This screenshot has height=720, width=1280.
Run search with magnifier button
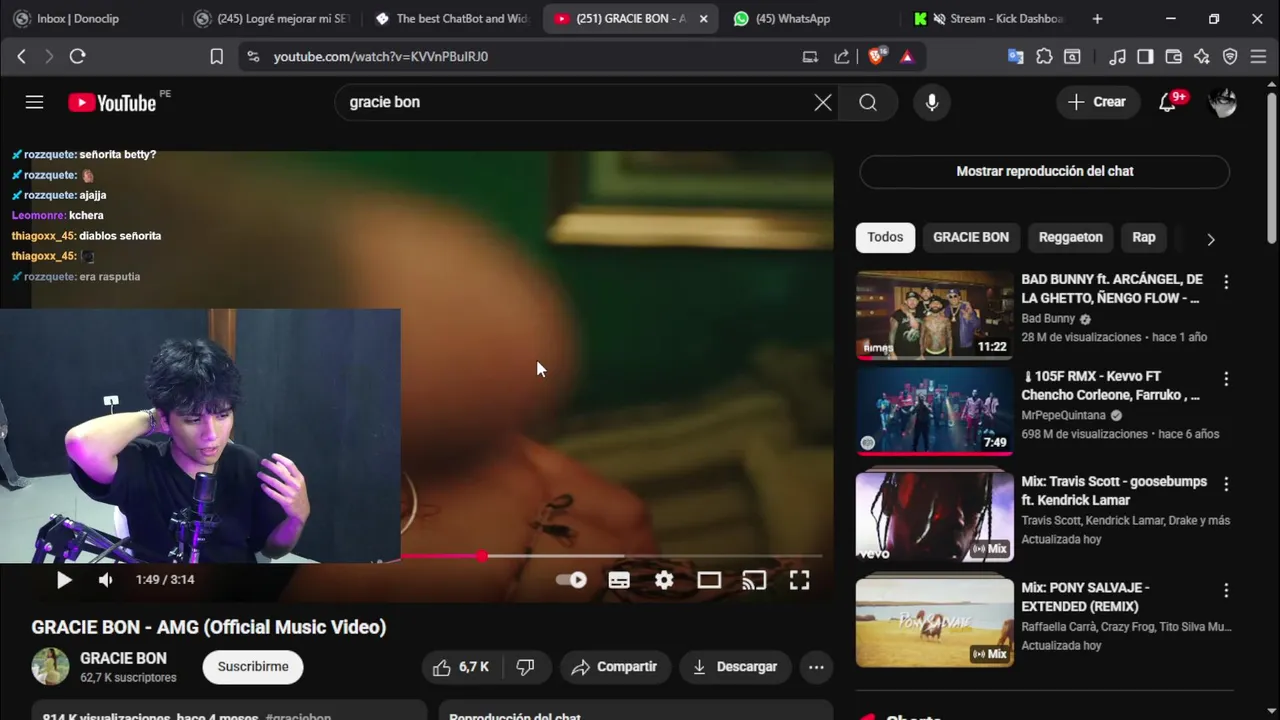pos(868,102)
